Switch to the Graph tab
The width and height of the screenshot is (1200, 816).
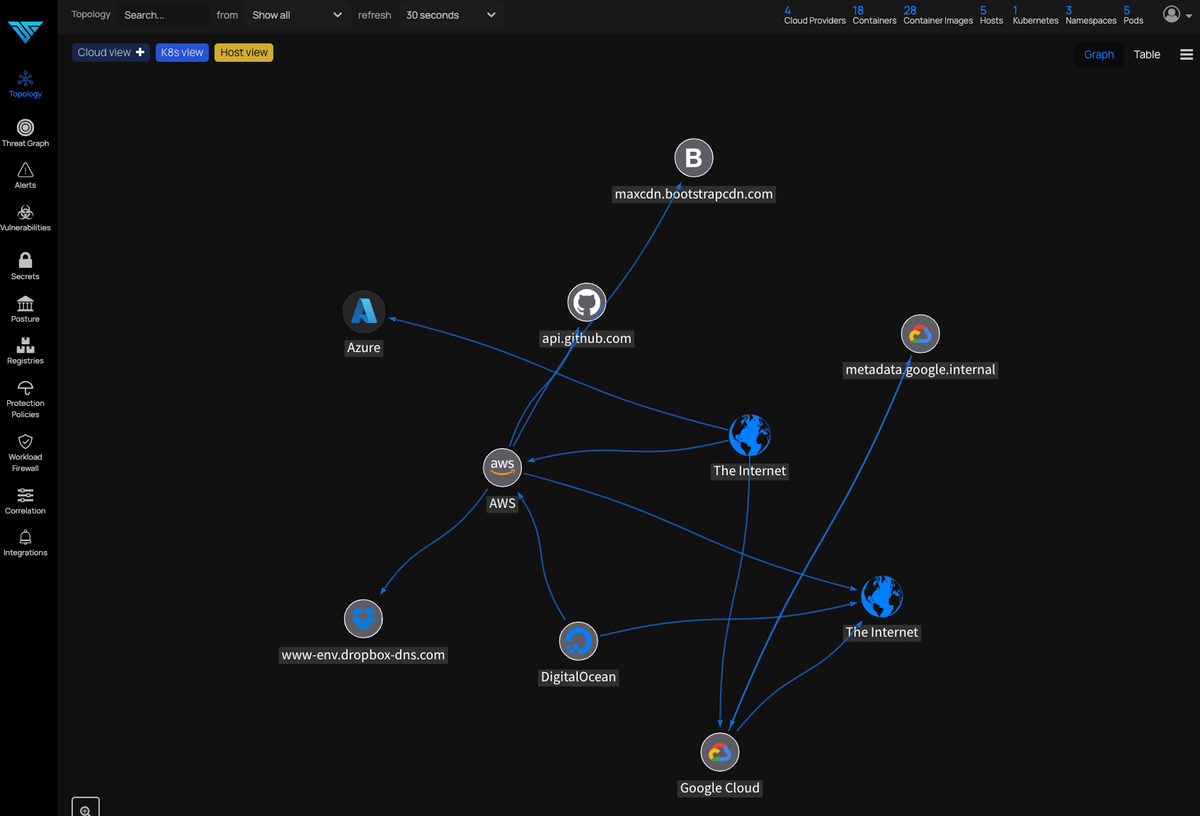click(x=1099, y=54)
